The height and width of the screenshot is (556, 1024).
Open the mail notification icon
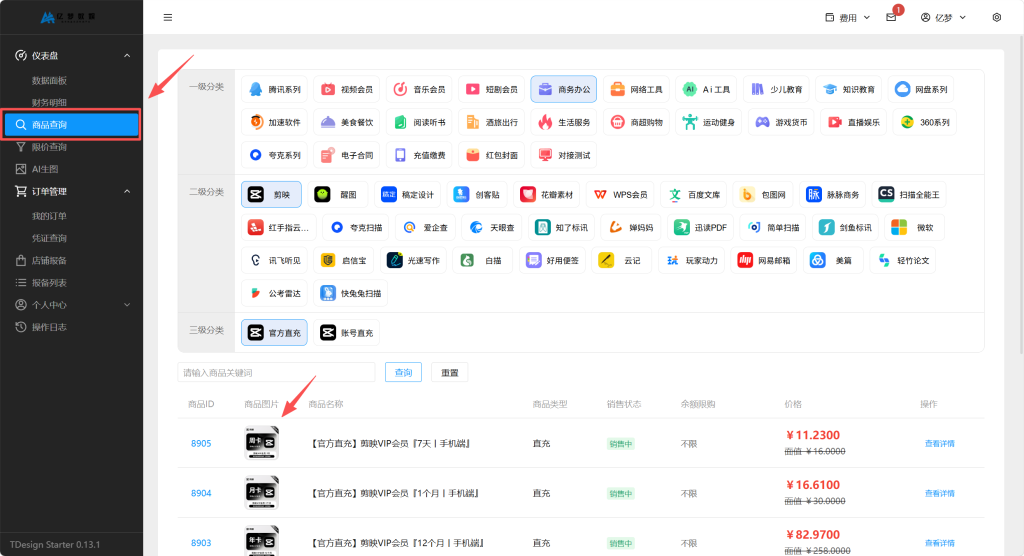[x=891, y=18]
